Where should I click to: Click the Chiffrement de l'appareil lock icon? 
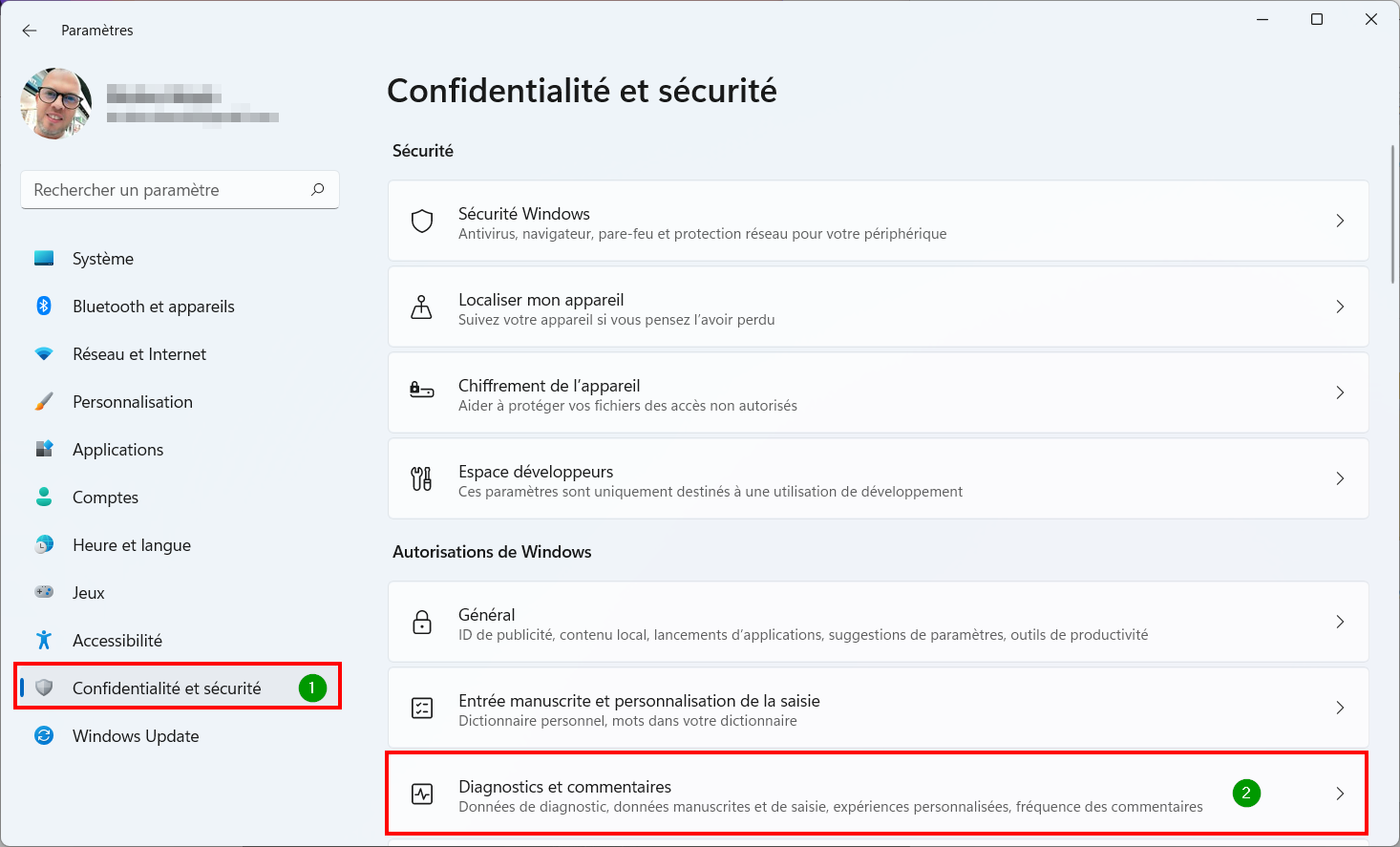tap(421, 390)
